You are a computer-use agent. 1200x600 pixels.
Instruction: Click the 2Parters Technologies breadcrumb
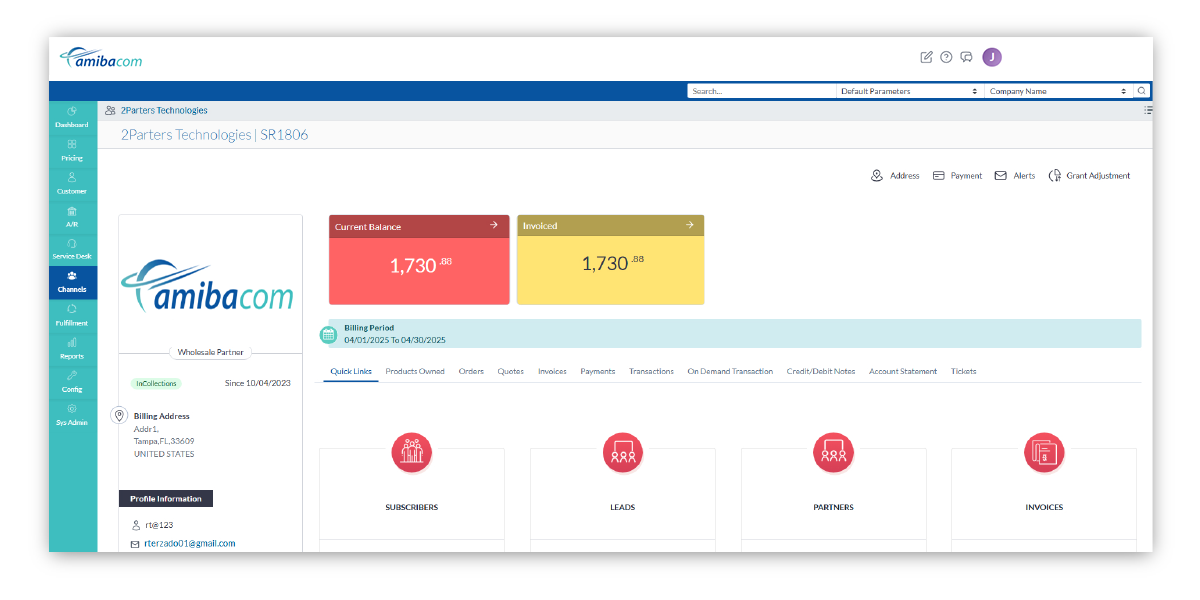pos(164,111)
